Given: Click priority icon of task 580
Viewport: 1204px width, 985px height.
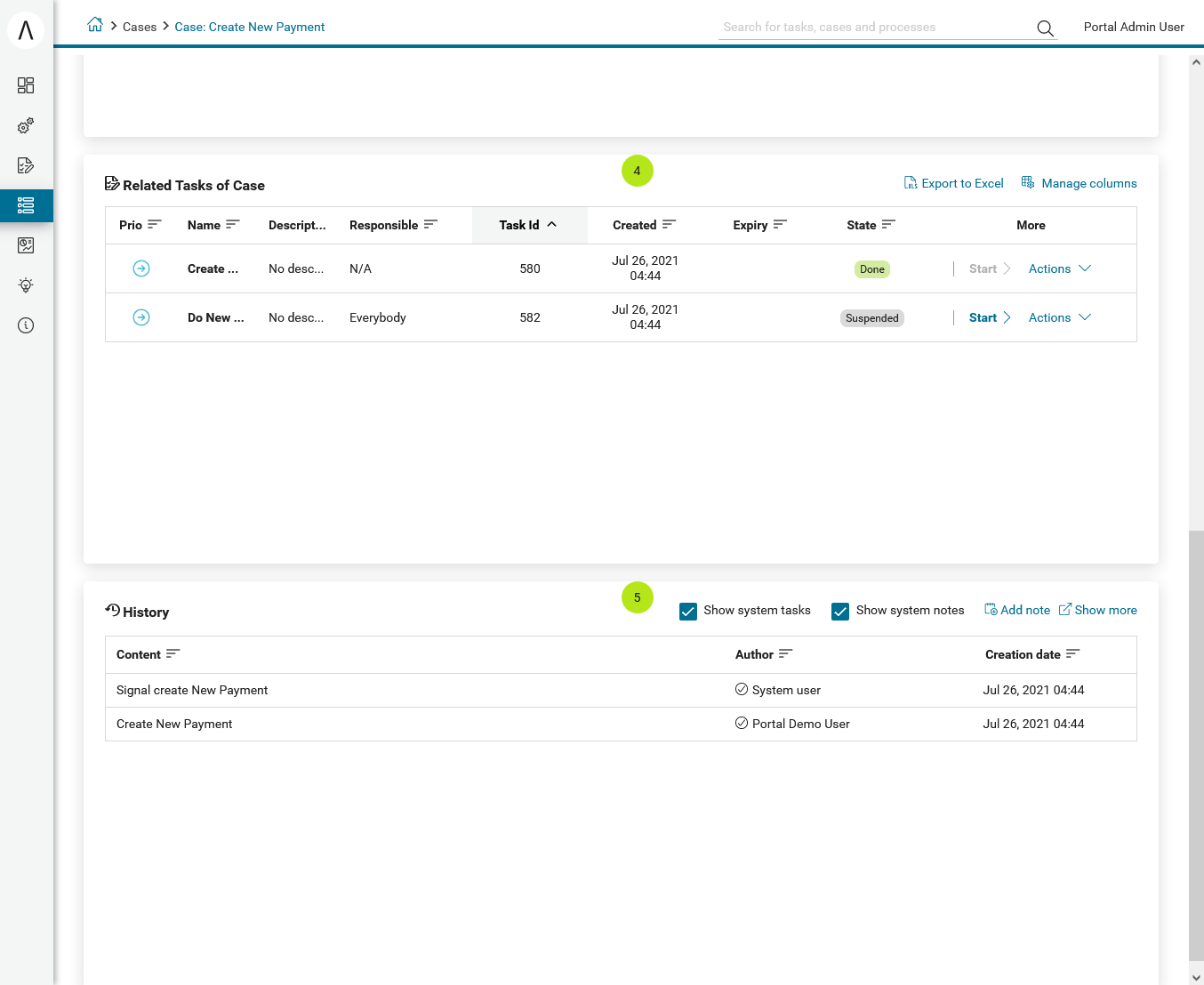Looking at the screenshot, I should pos(141,268).
